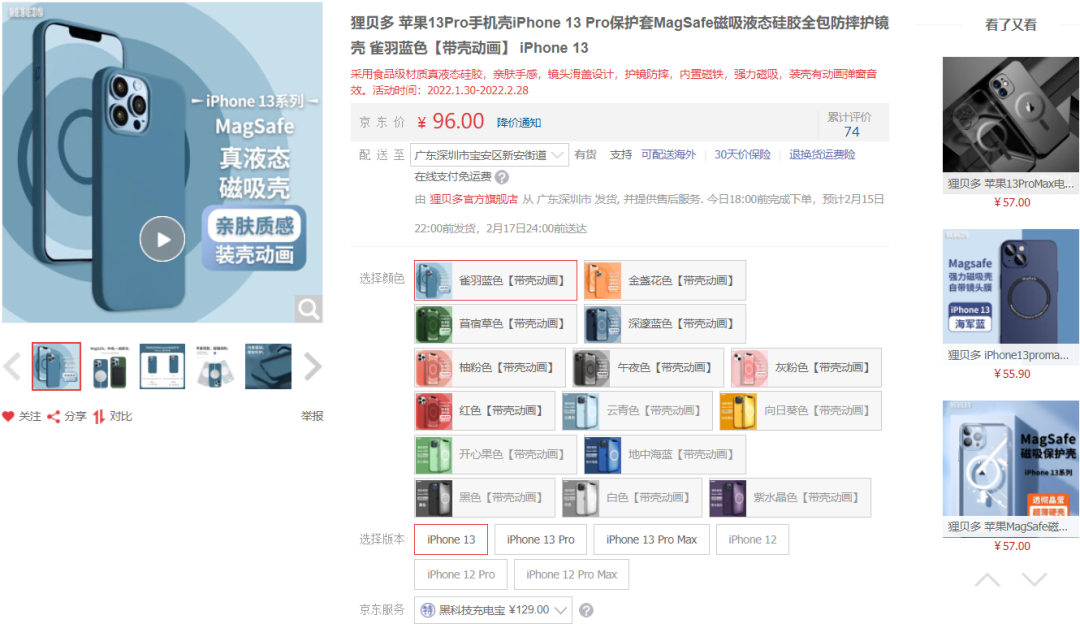Choose version iPhone 13

(450, 539)
